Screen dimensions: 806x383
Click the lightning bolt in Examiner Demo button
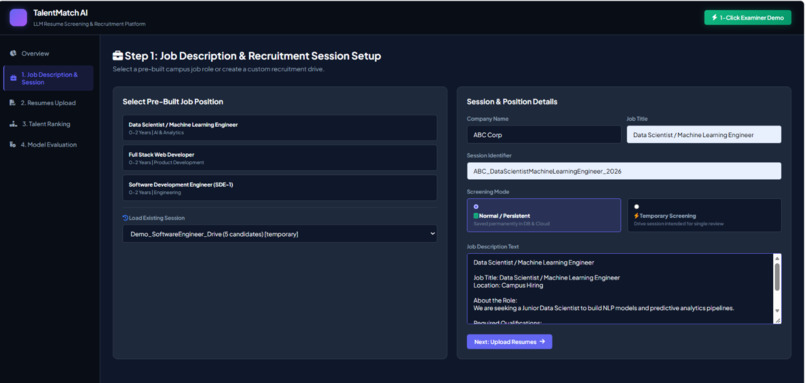pos(714,17)
